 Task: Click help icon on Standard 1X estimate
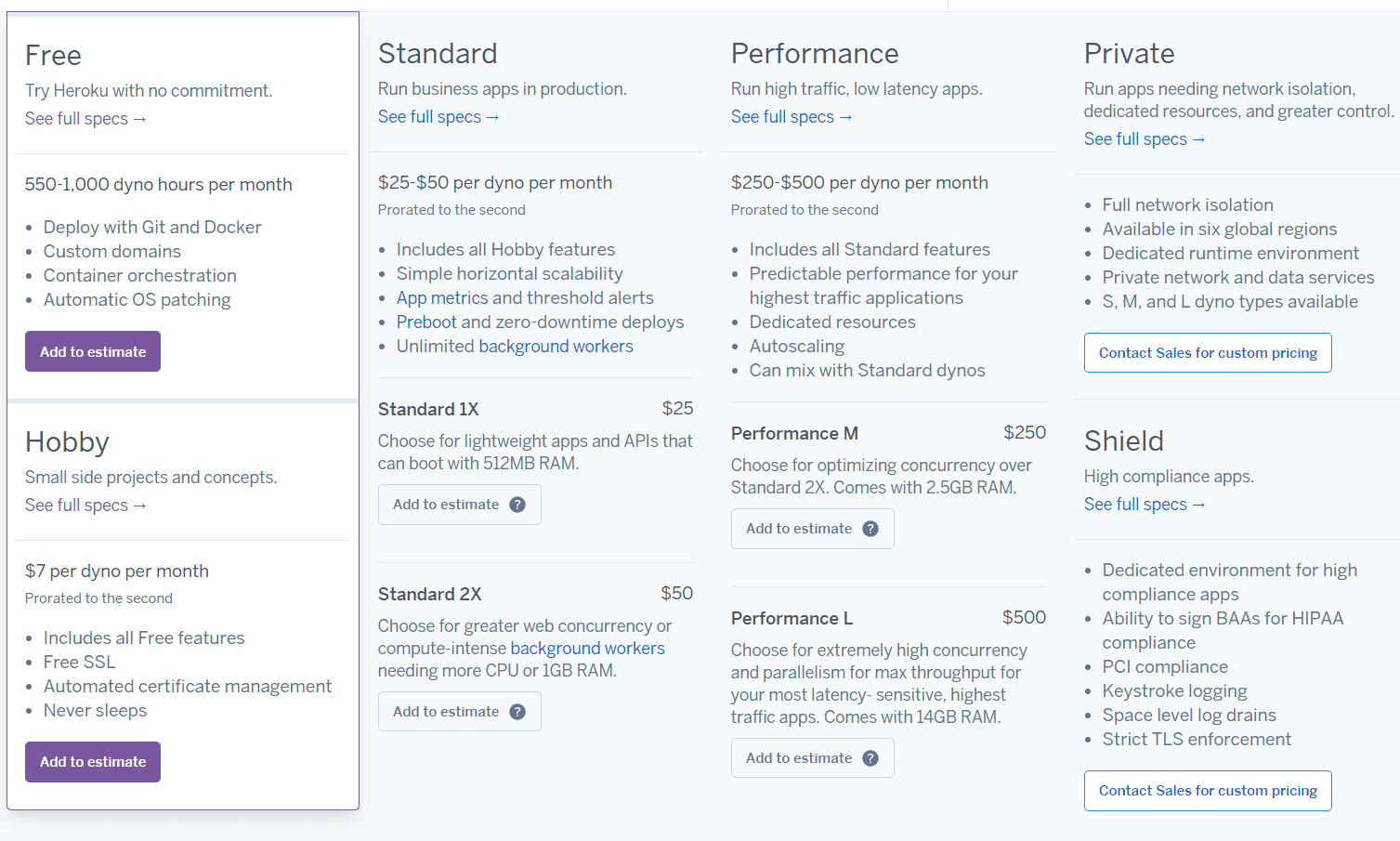tap(517, 505)
